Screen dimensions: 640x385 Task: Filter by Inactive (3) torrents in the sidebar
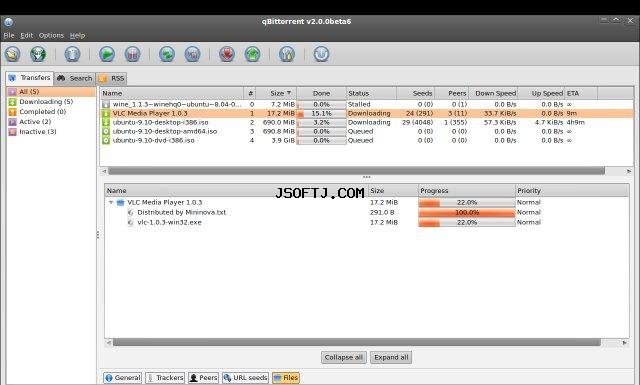[38, 132]
